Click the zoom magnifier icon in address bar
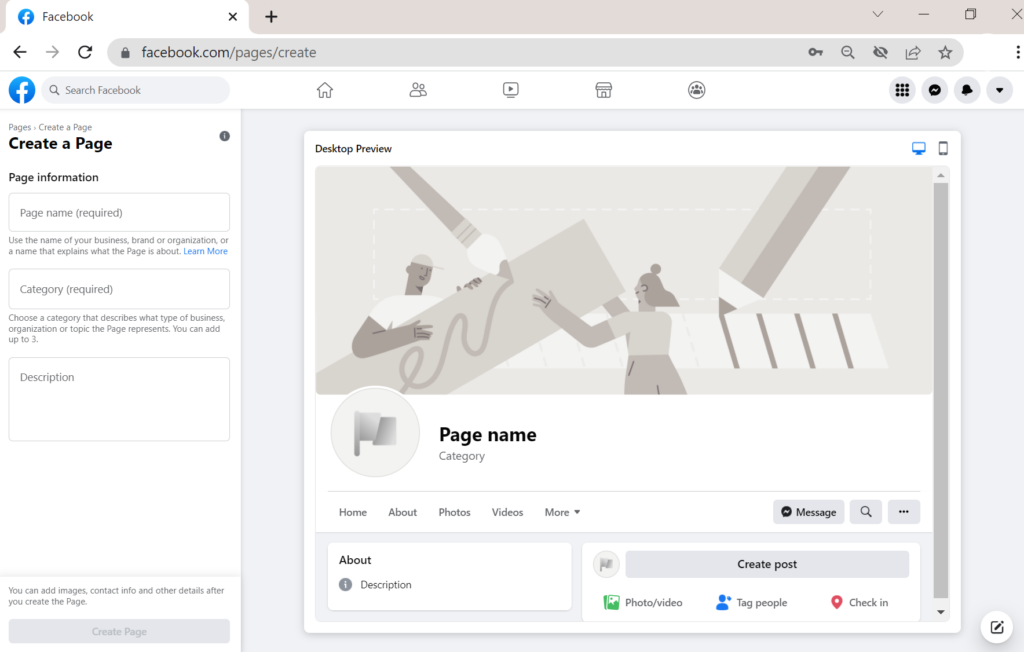Image resolution: width=1024 pixels, height=652 pixels. tap(848, 52)
